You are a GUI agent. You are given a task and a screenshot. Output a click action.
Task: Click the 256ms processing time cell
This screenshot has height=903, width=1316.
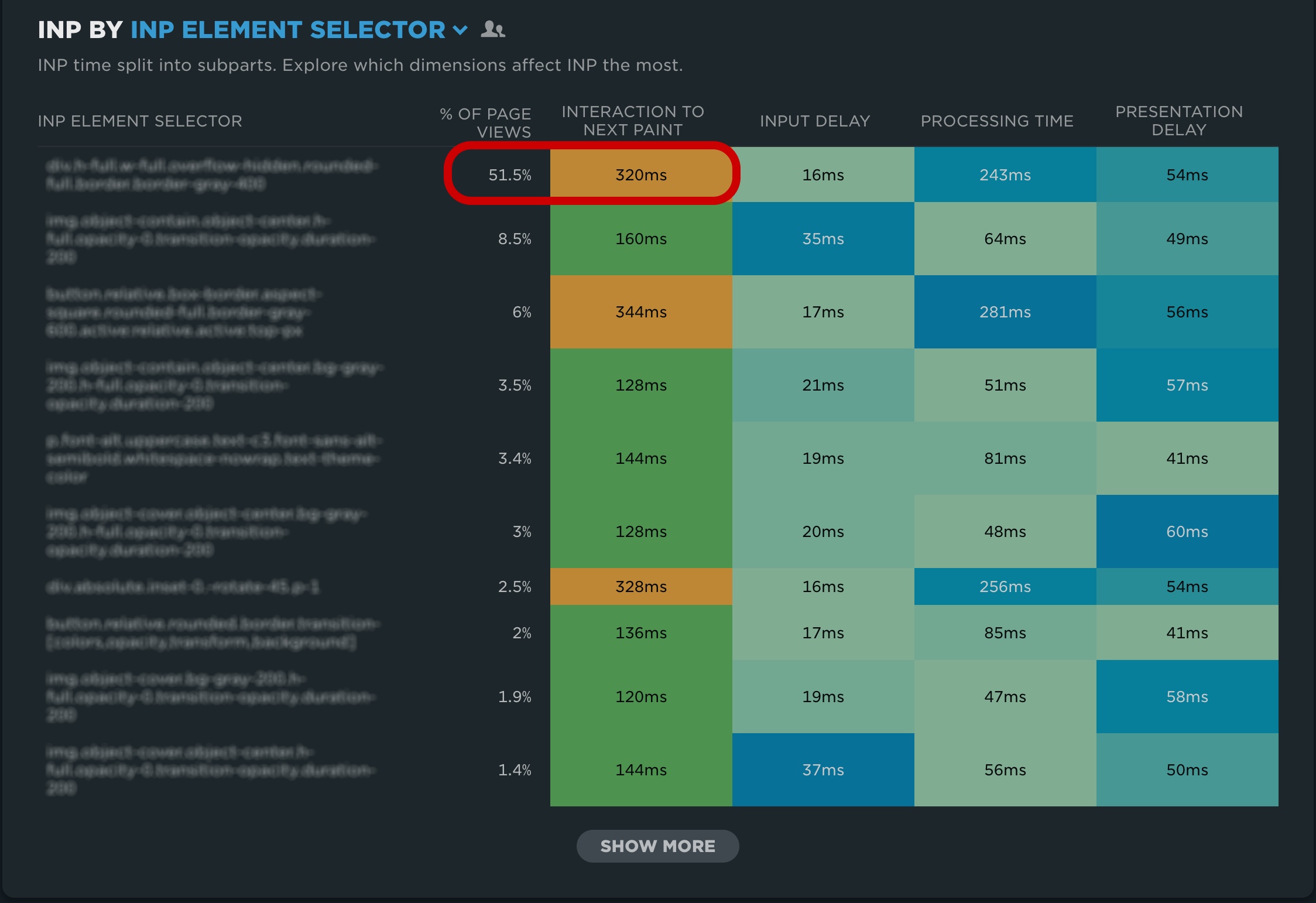[x=1005, y=586]
